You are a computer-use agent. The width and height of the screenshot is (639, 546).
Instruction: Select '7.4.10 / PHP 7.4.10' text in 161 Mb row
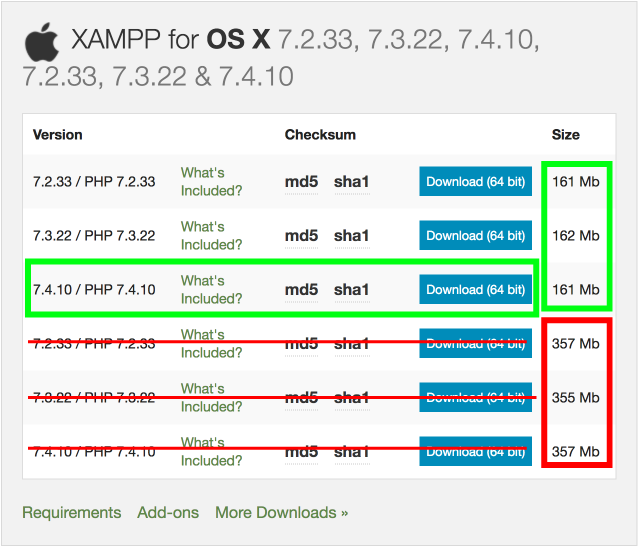click(x=94, y=290)
